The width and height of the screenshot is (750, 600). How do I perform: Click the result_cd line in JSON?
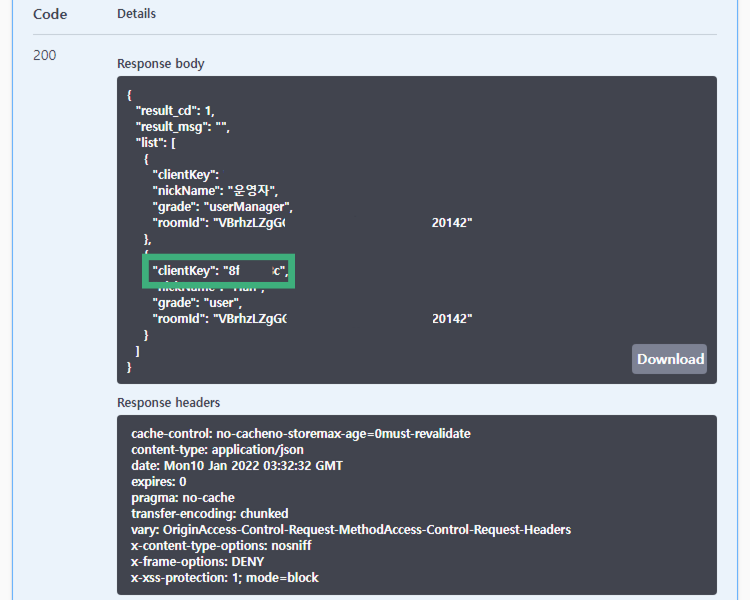[x=174, y=110]
